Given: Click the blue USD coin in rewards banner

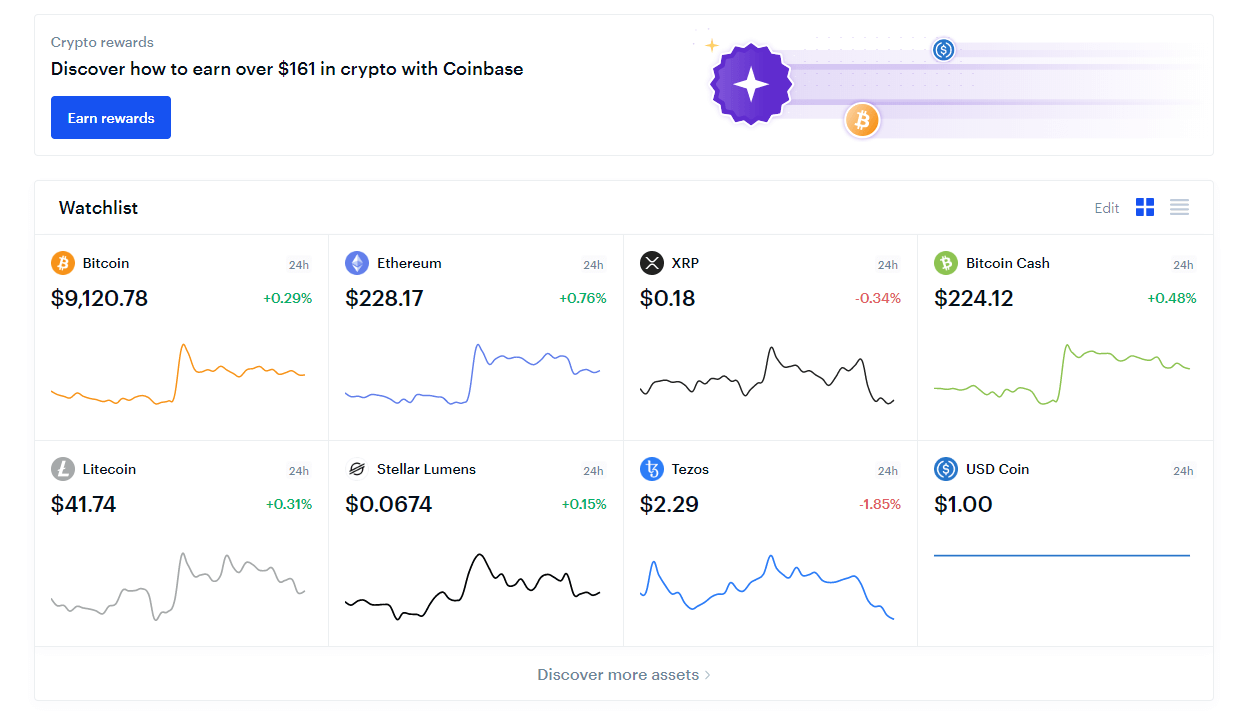Looking at the screenshot, I should click(943, 49).
